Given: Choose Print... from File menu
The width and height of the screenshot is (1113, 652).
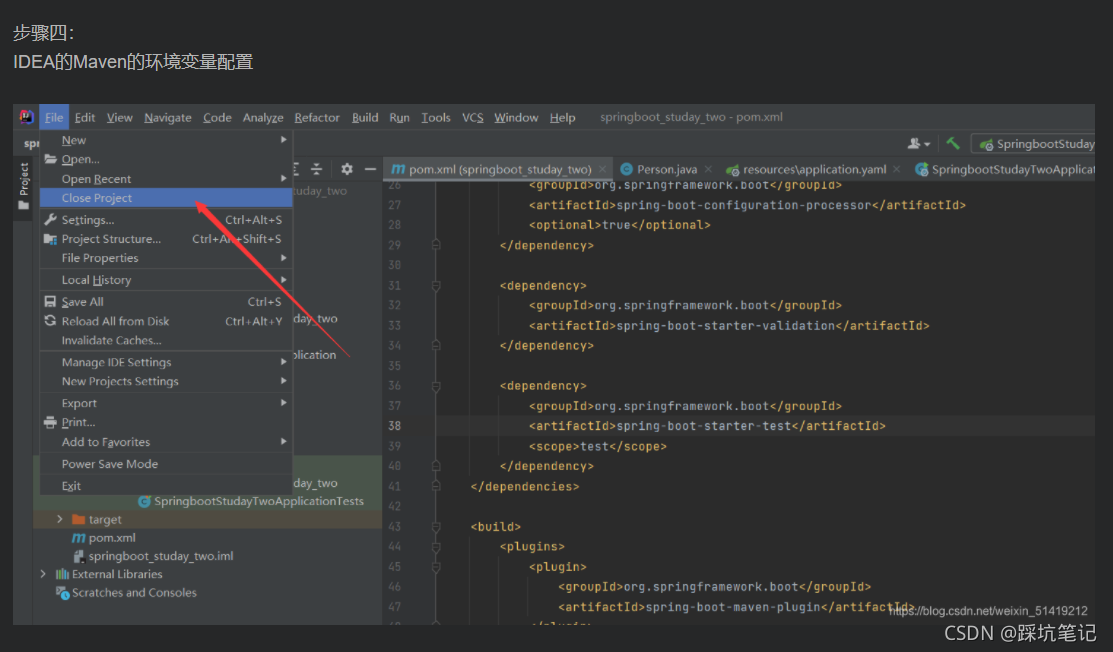Looking at the screenshot, I should pos(166,422).
